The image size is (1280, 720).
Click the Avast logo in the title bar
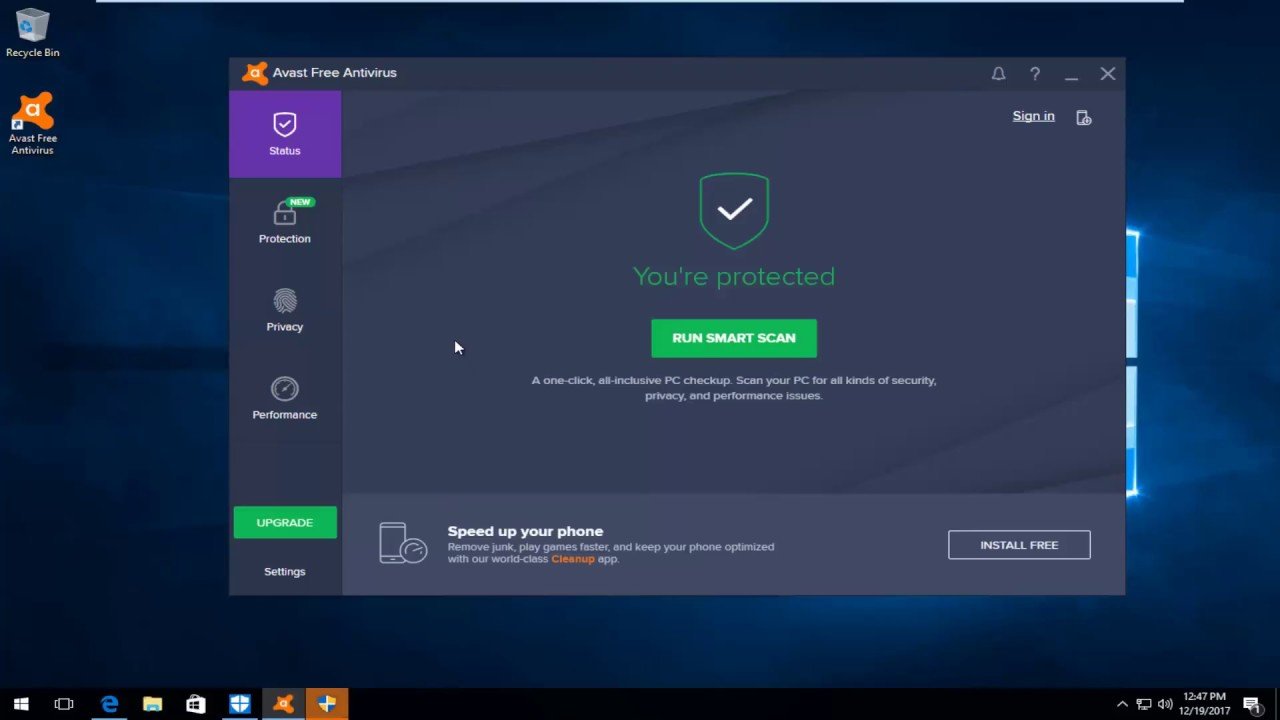click(x=255, y=73)
